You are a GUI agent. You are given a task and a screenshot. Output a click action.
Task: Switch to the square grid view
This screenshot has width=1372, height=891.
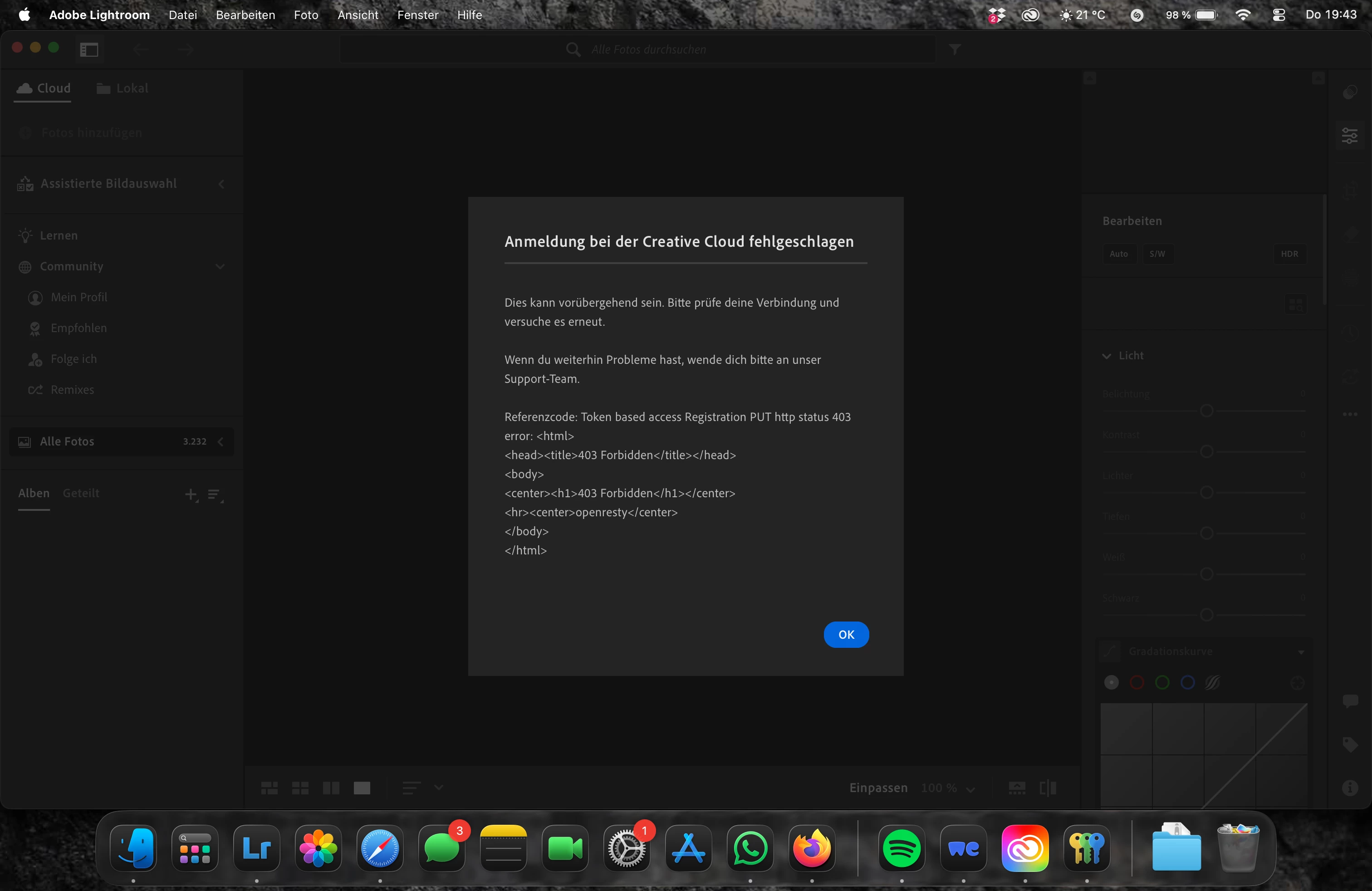300,788
